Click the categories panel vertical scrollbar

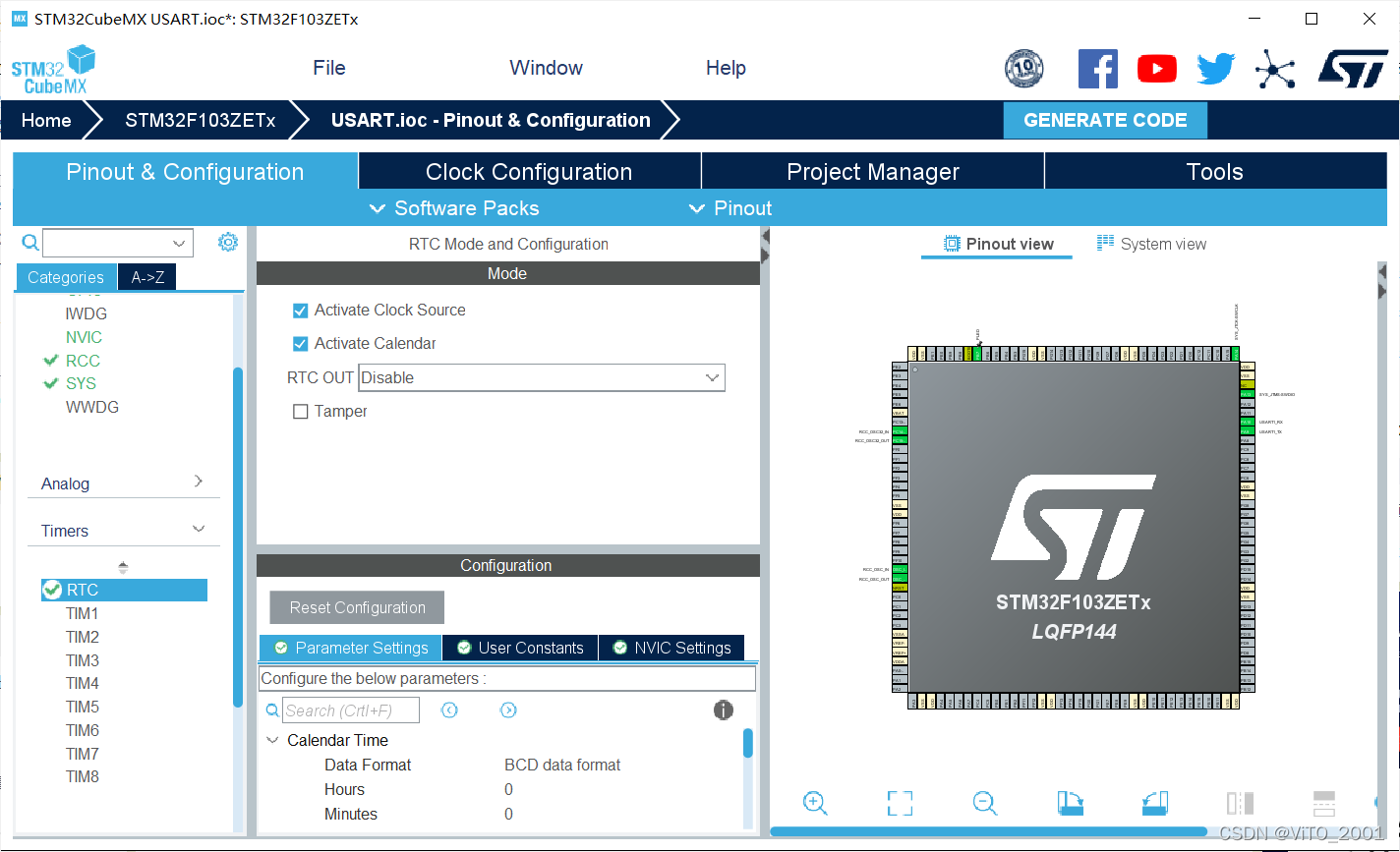pos(238,537)
